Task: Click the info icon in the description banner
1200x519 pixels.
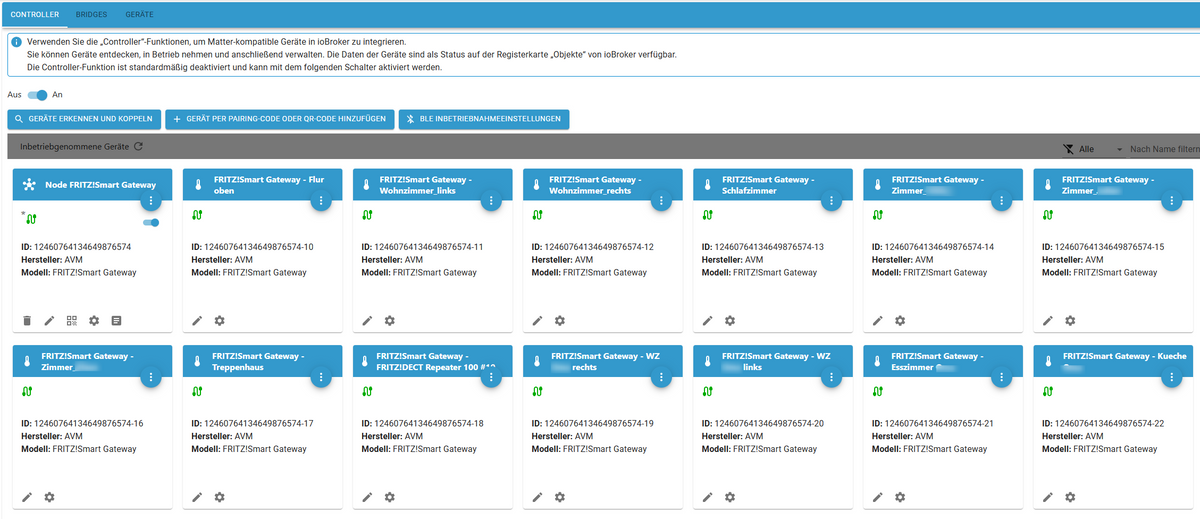Action: point(16,42)
